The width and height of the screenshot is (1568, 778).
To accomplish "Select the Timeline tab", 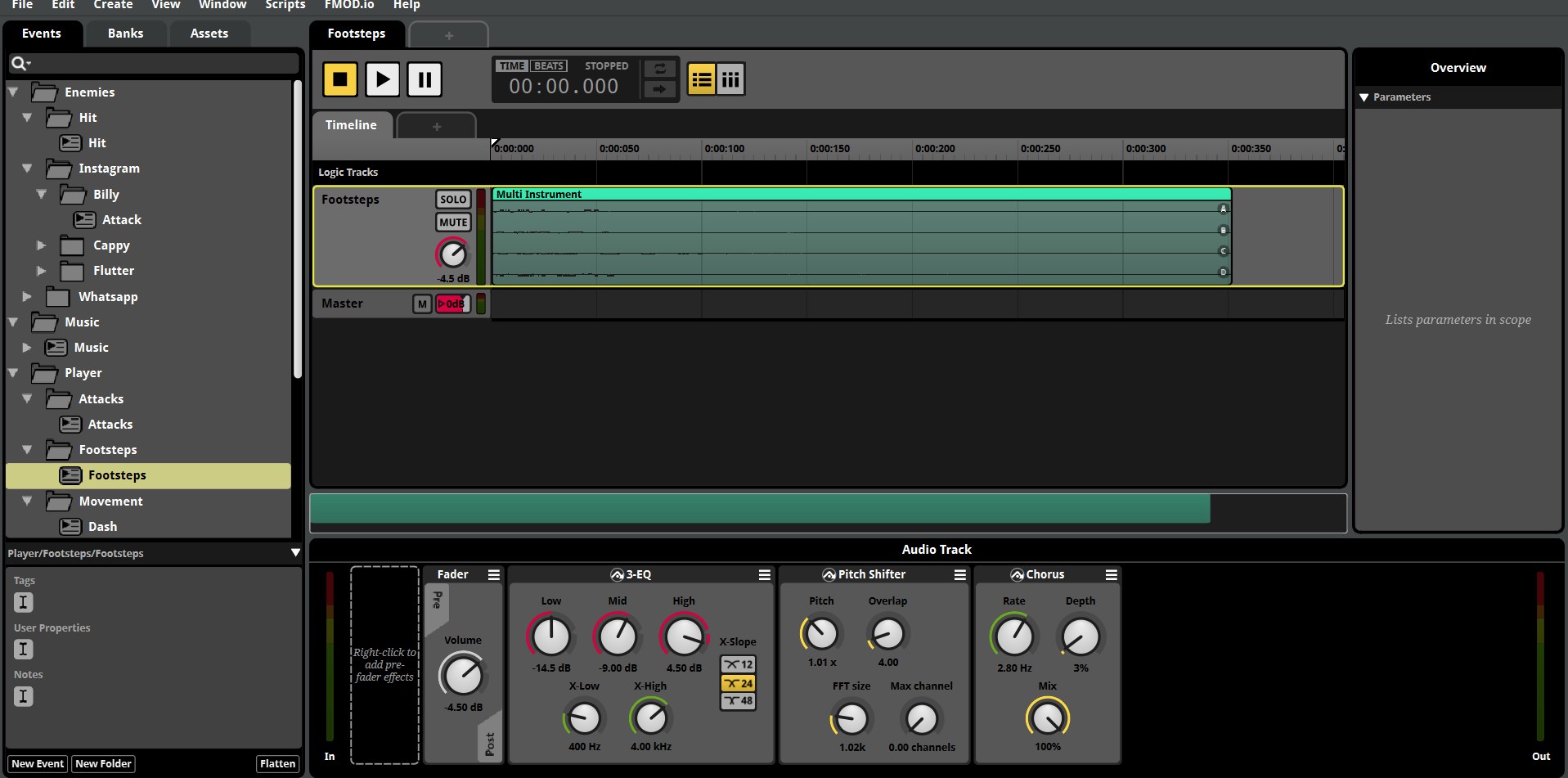I will [352, 125].
